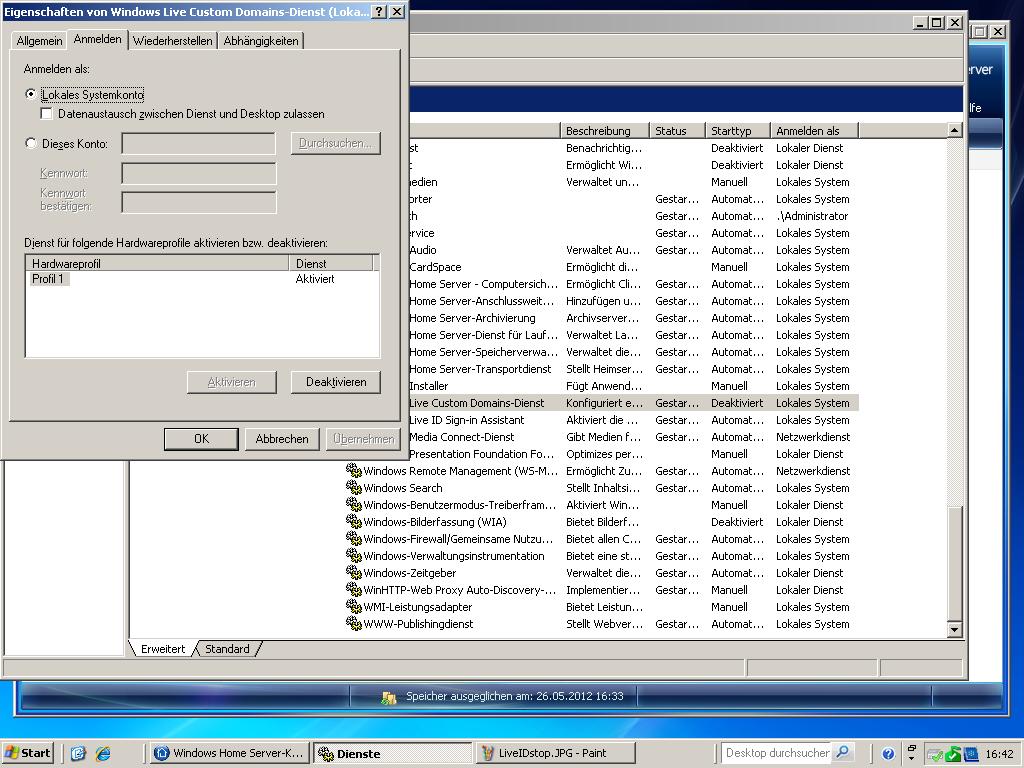Click Abbrechen to cancel the dialog
The width and height of the screenshot is (1024, 768).
point(282,439)
